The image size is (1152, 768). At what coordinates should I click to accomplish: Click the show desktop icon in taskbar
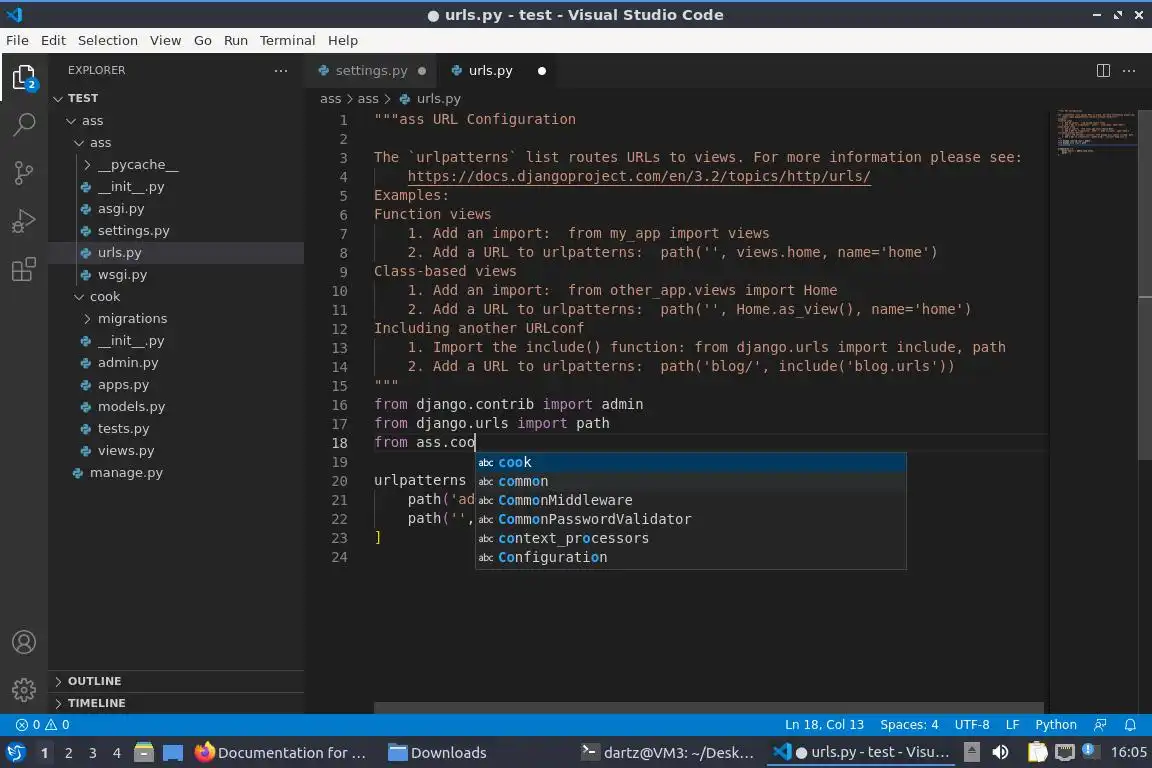[173, 753]
